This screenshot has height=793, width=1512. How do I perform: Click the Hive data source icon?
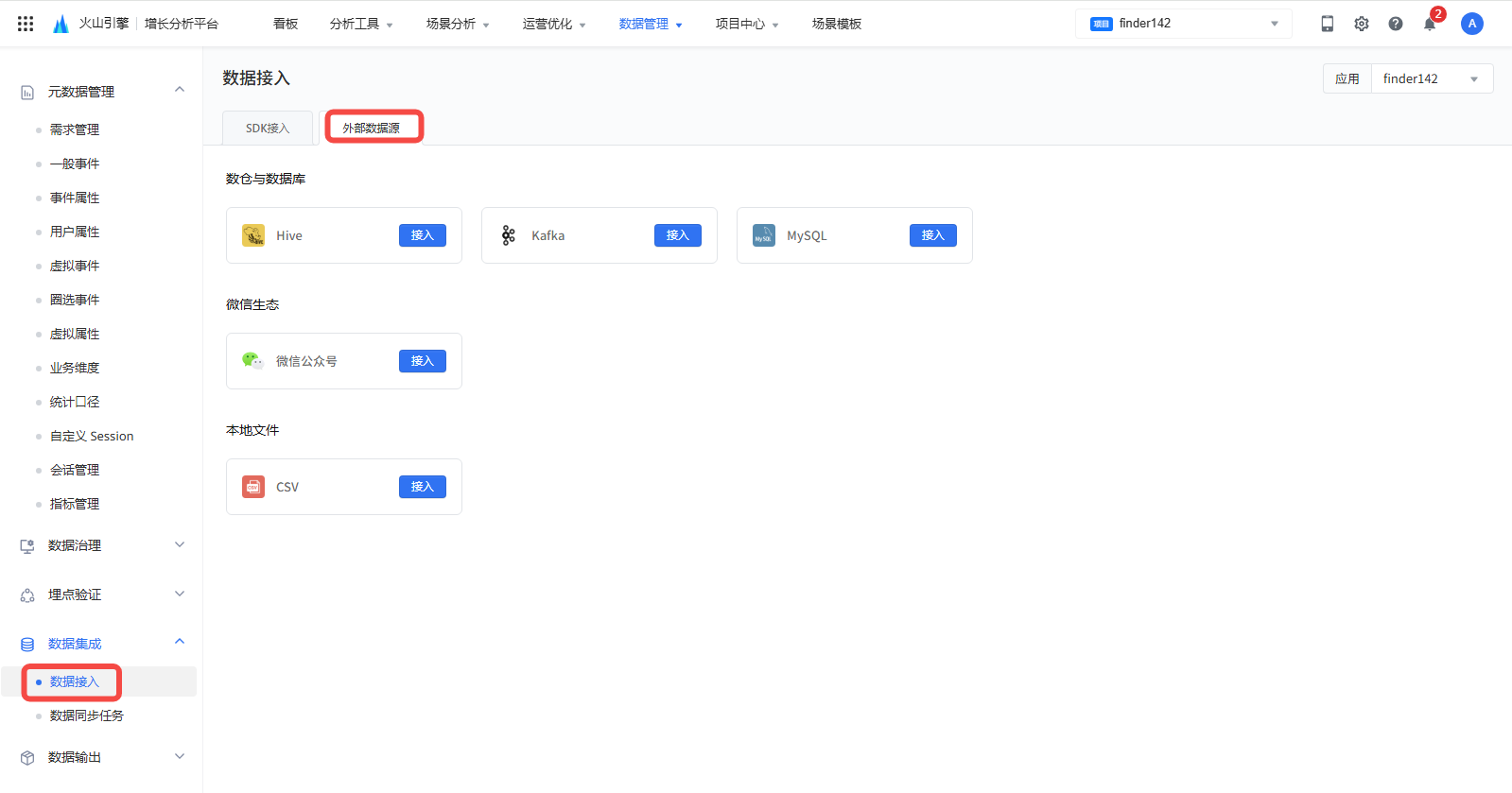pyautogui.click(x=253, y=235)
